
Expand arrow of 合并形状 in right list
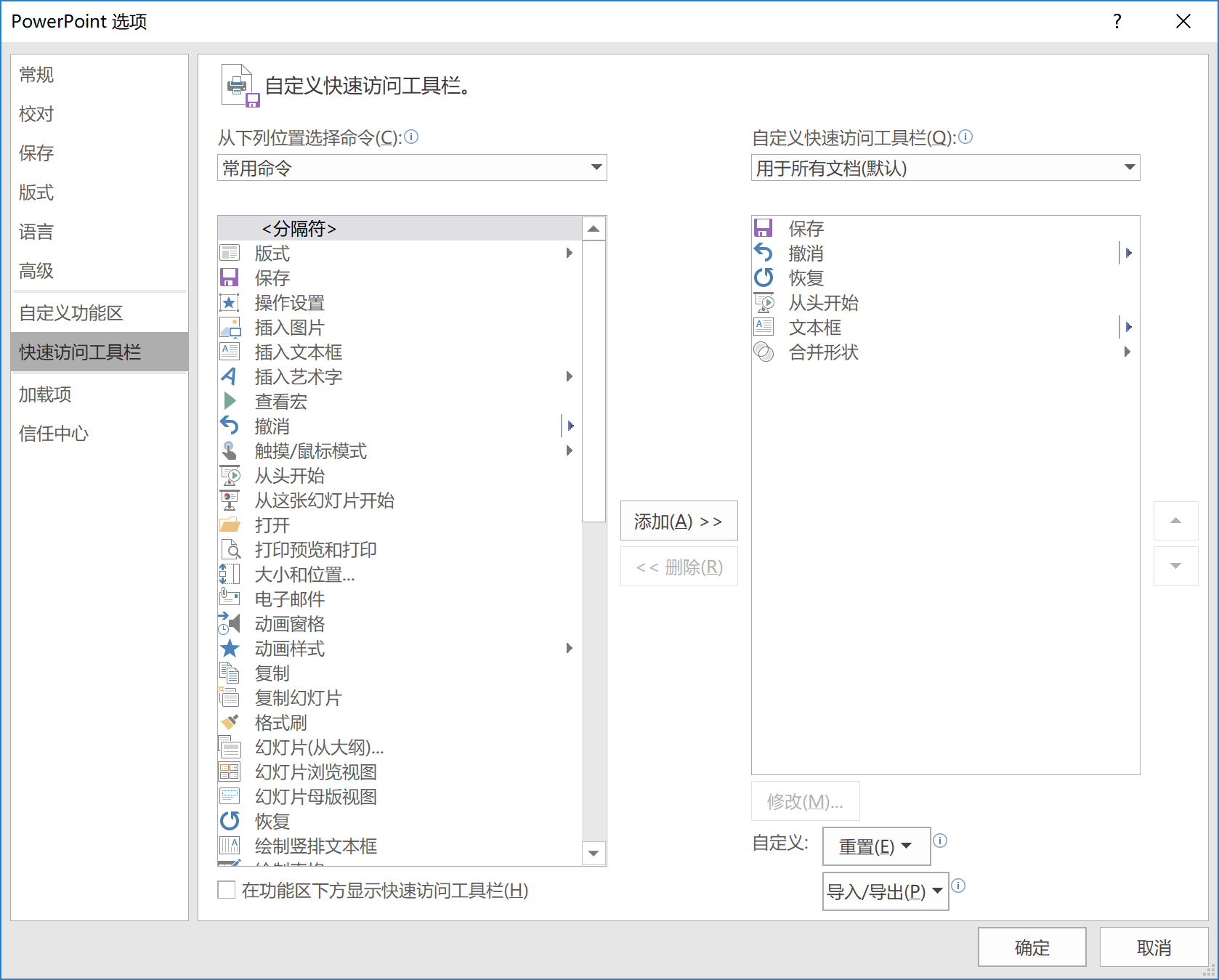(x=1127, y=352)
